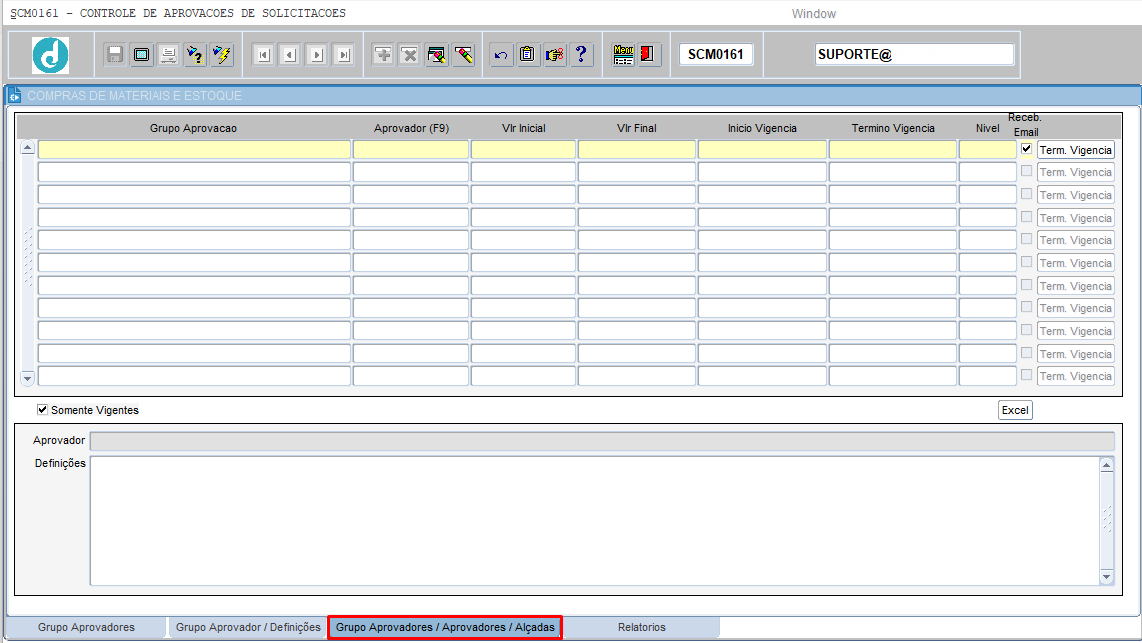Click Term. Vigencia button in last row
The image size is (1142, 643).
click(1076, 376)
